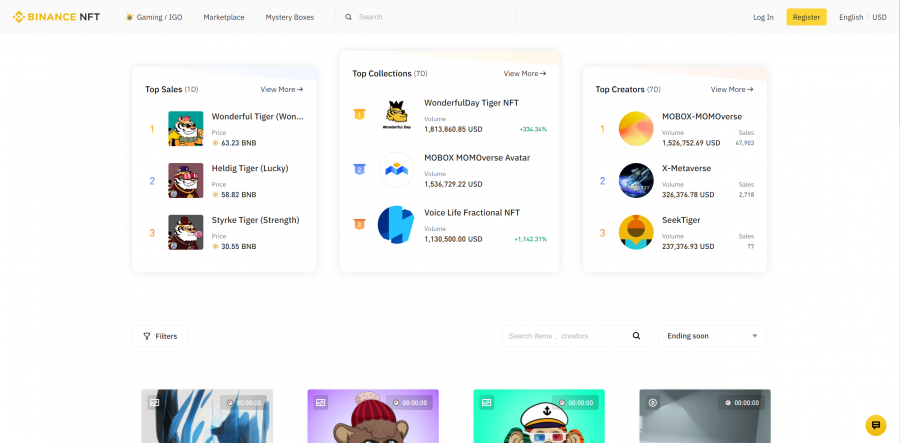Click image type icon on blue abstract card
The height and width of the screenshot is (443, 900).
pos(154,403)
